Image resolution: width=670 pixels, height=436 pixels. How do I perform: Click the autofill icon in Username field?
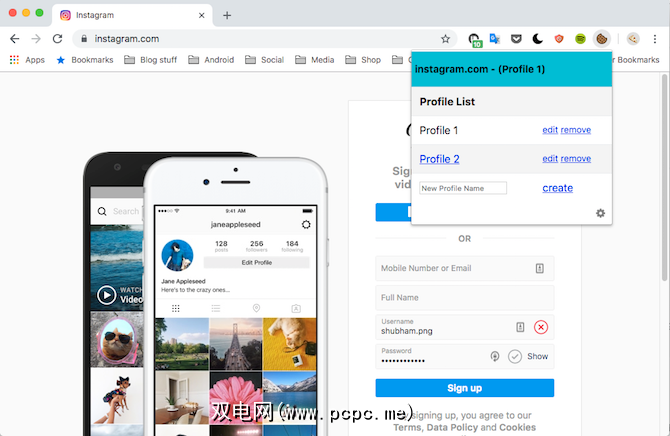point(520,327)
